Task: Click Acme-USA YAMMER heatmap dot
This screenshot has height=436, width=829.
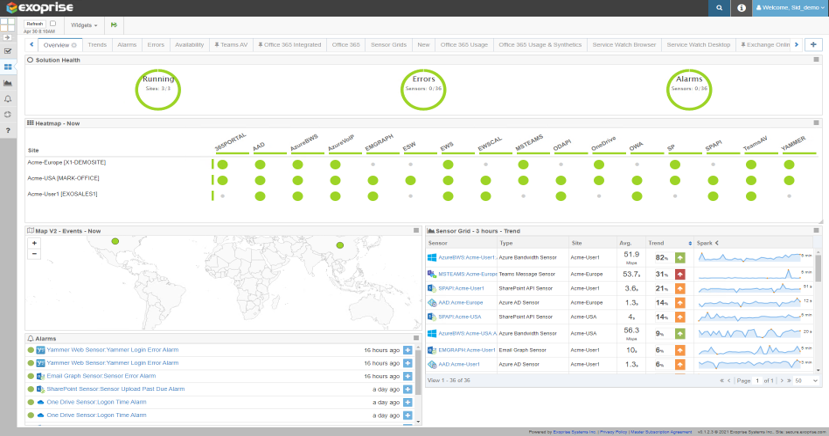Action: (x=789, y=180)
